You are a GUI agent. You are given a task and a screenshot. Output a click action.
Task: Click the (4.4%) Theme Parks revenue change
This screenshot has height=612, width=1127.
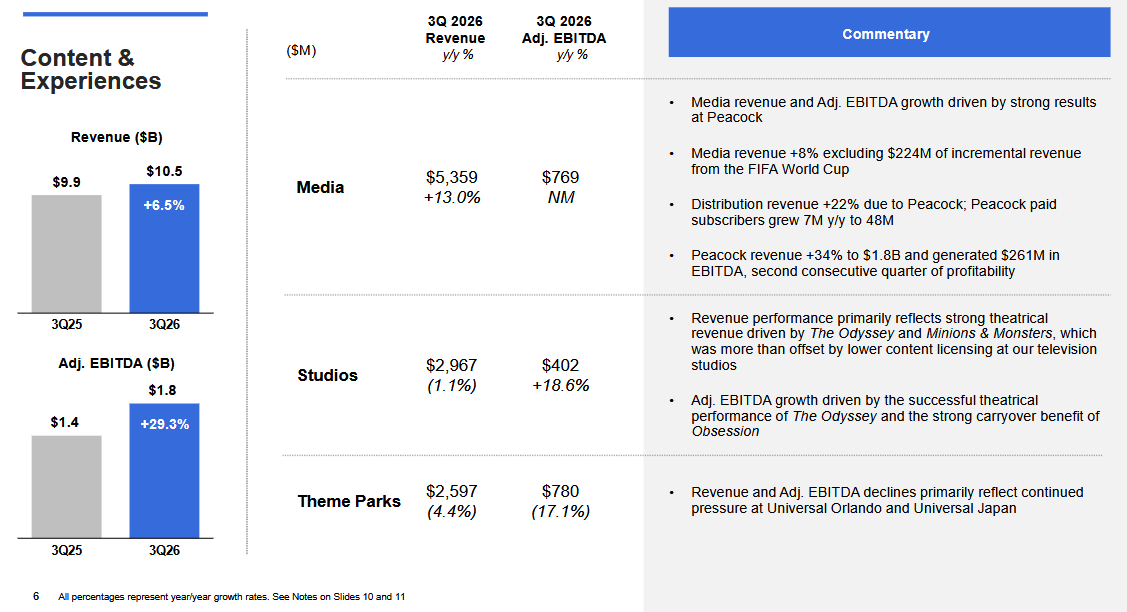click(452, 511)
